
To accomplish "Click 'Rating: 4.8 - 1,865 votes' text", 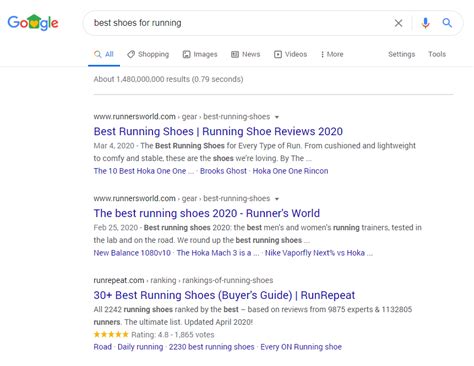I will pyautogui.click(x=173, y=335).
